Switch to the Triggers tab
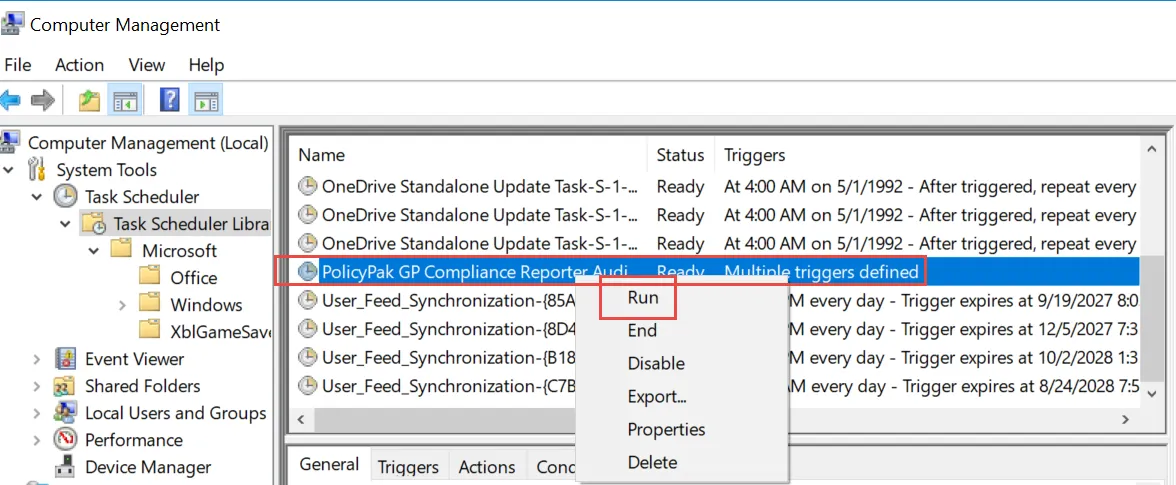Image resolution: width=1176 pixels, height=485 pixels. (x=408, y=467)
